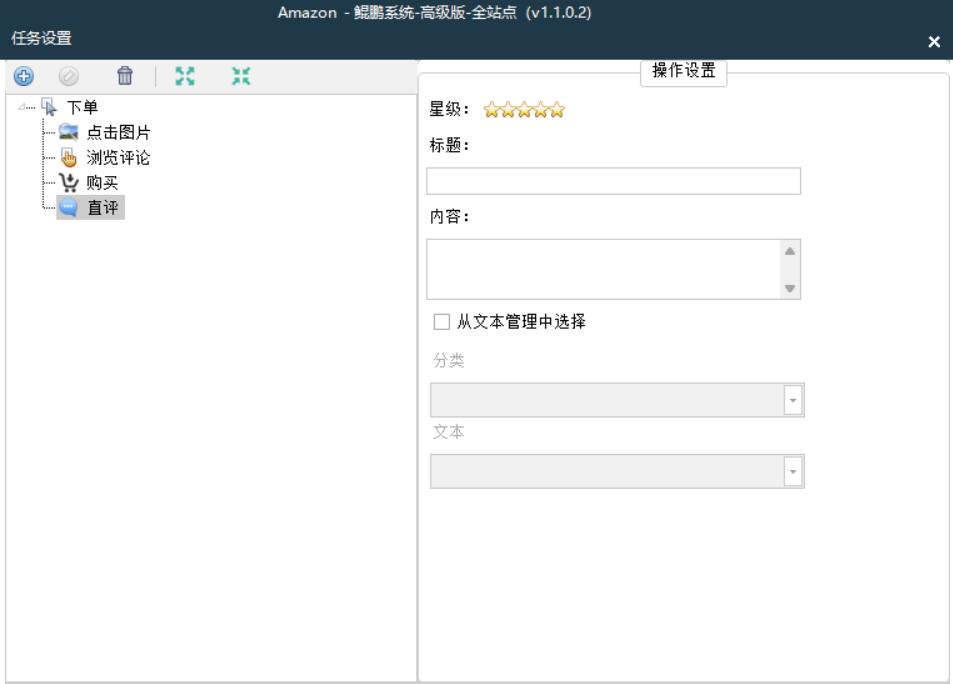Collapse the 下单 node expander triangle
This screenshot has width=953, height=684.
click(x=22, y=107)
